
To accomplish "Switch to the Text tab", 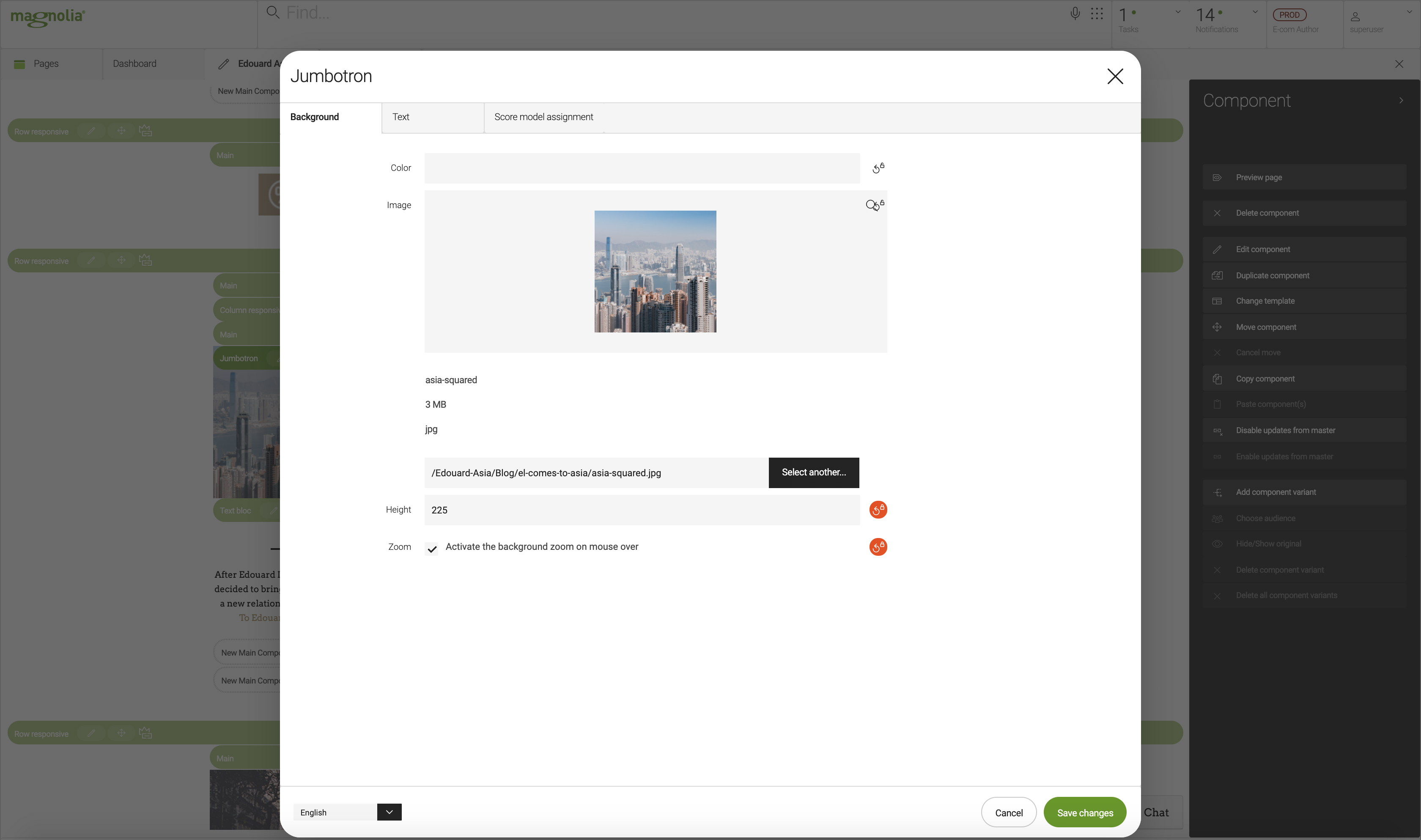I will coord(401,117).
